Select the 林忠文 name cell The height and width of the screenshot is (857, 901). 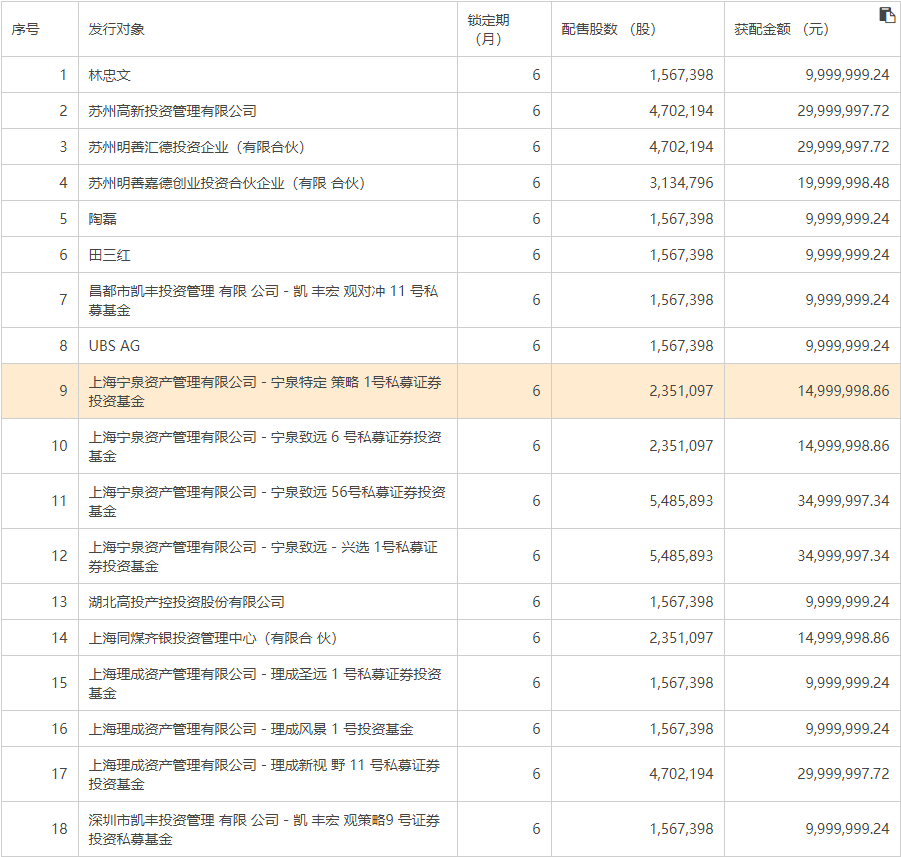(x=110, y=75)
